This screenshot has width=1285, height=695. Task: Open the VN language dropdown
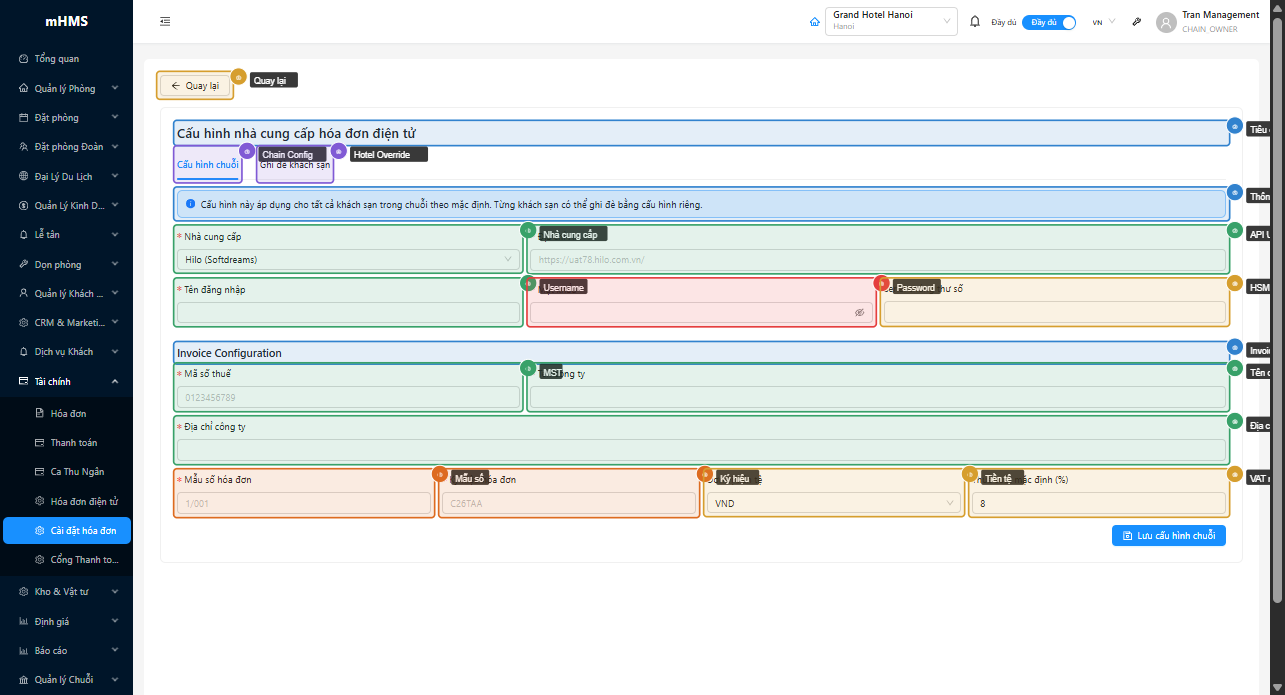click(1104, 22)
